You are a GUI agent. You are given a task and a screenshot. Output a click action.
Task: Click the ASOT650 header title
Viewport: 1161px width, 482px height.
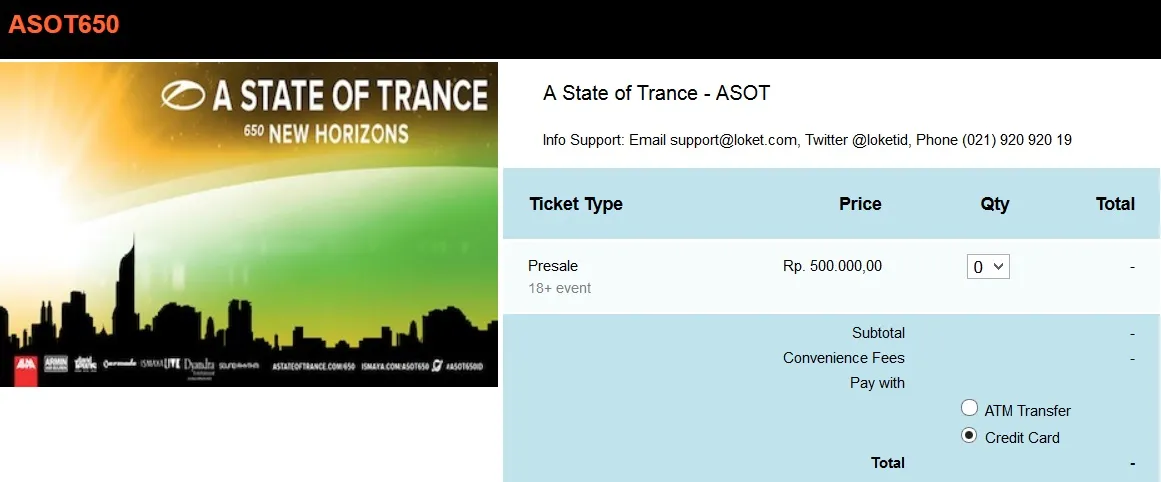pos(64,25)
